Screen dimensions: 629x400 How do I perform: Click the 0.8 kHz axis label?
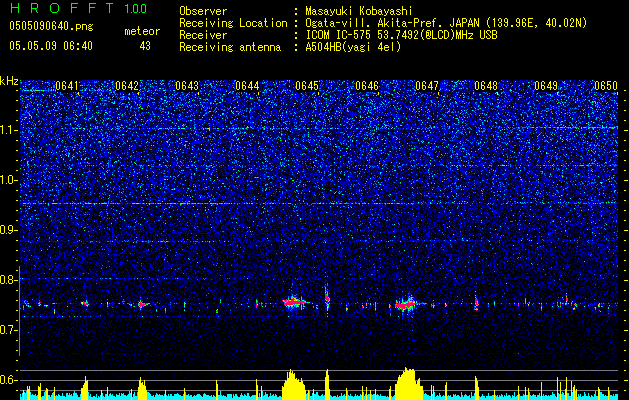(x=9, y=280)
